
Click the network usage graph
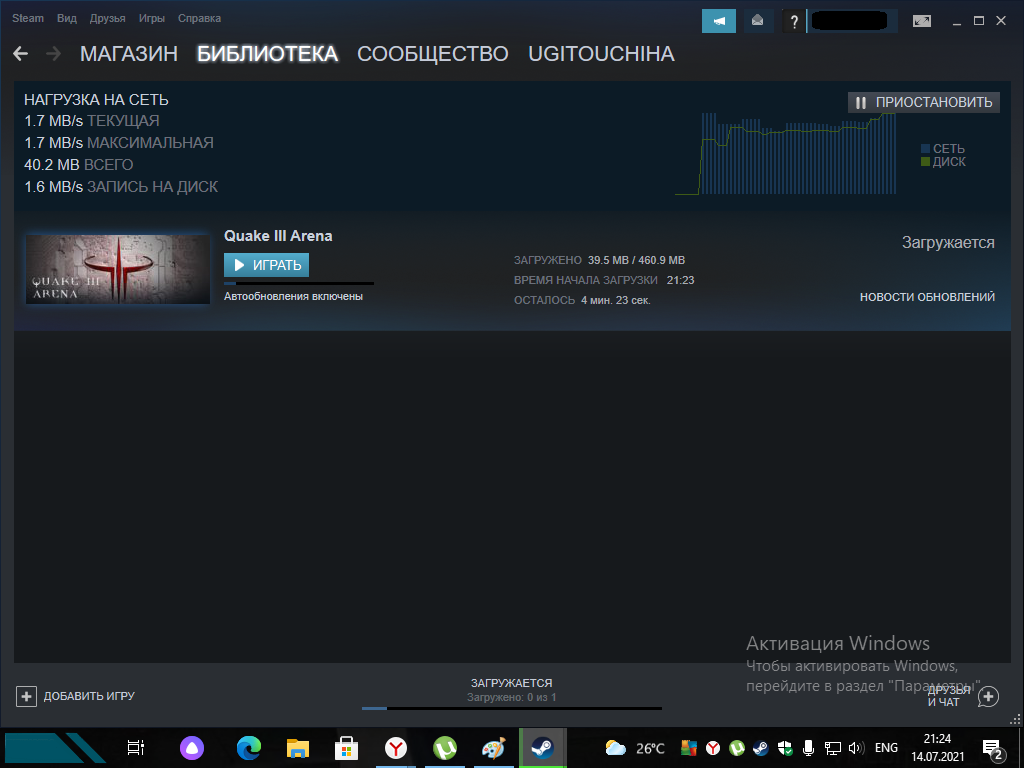click(x=786, y=153)
